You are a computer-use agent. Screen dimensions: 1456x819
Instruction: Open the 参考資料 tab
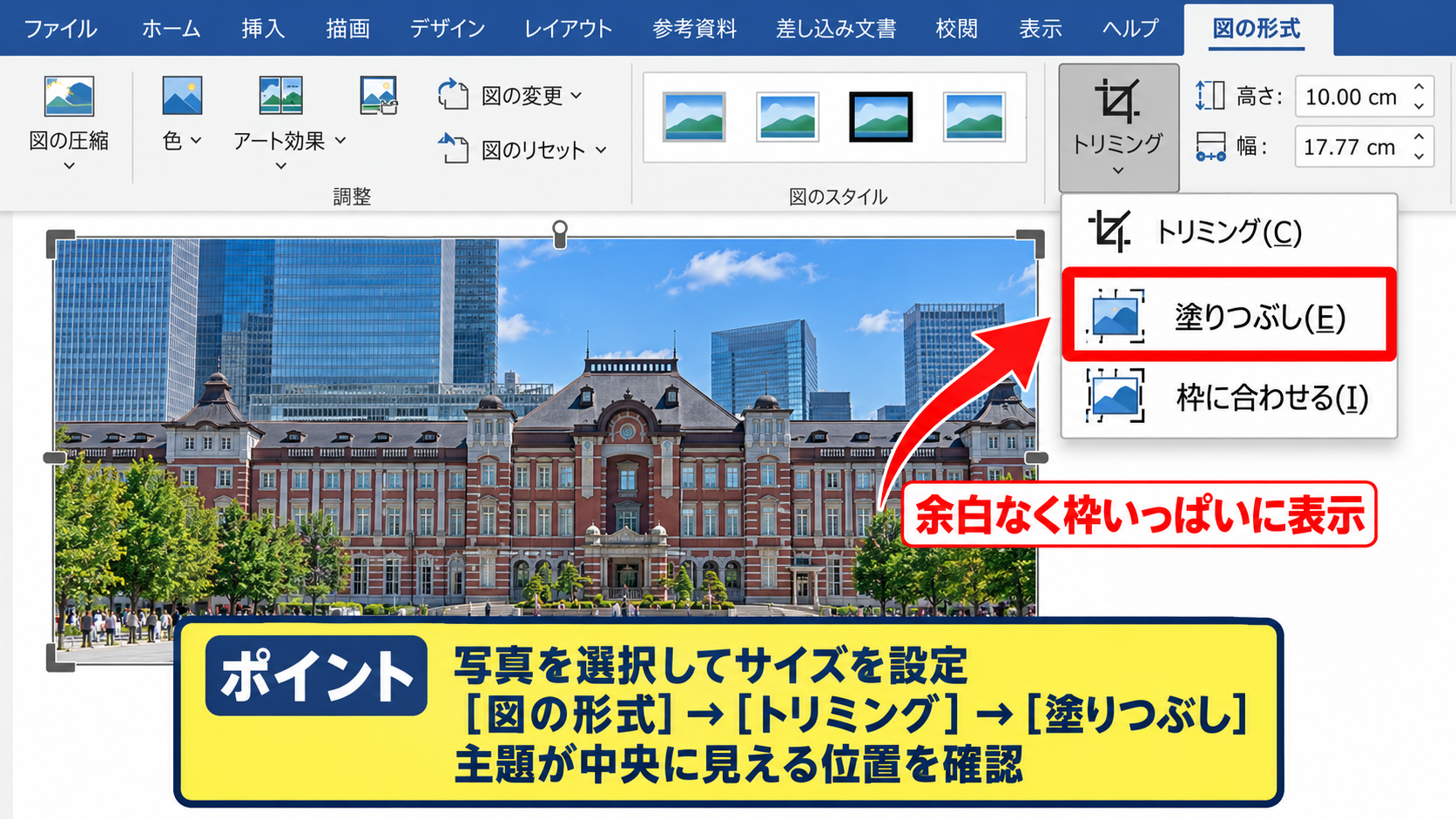click(695, 29)
